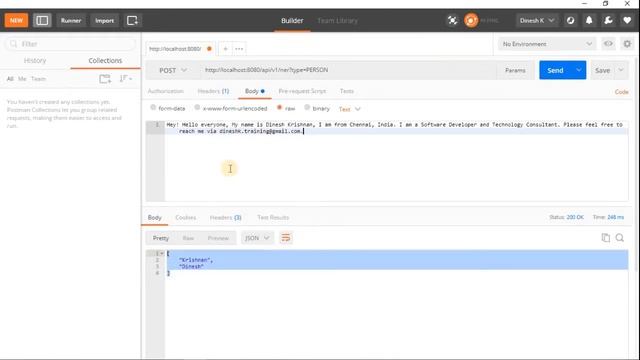
Task: Click the "Krishnan" response value
Action: [x=195, y=260]
